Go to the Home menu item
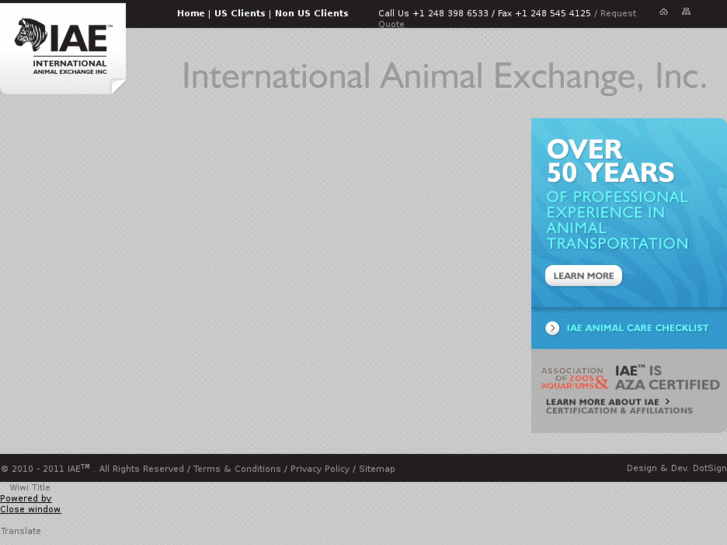The height and width of the screenshot is (545, 727). [191, 13]
